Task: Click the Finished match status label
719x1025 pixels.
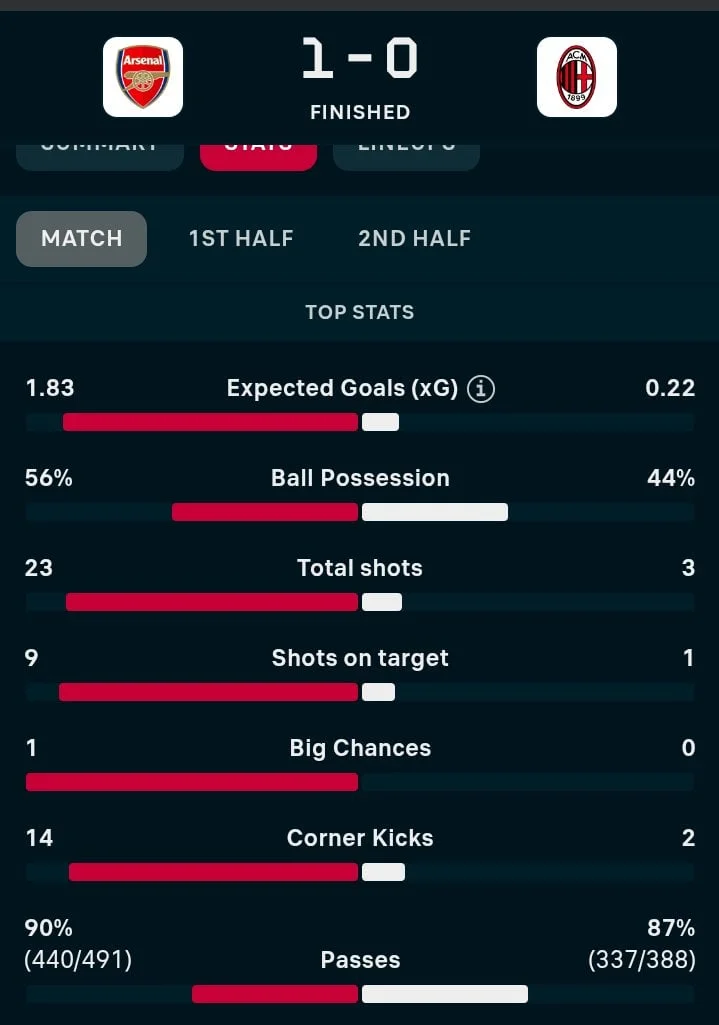Action: pos(359,112)
